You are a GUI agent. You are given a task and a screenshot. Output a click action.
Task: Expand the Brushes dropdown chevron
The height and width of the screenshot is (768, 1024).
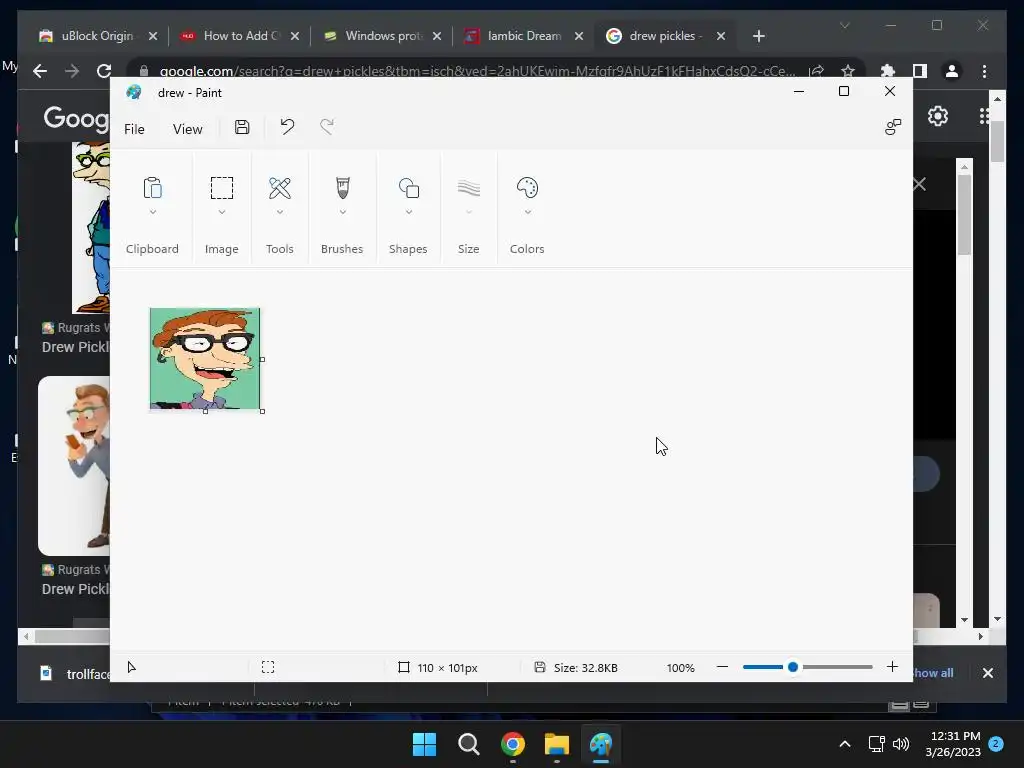tap(342, 212)
